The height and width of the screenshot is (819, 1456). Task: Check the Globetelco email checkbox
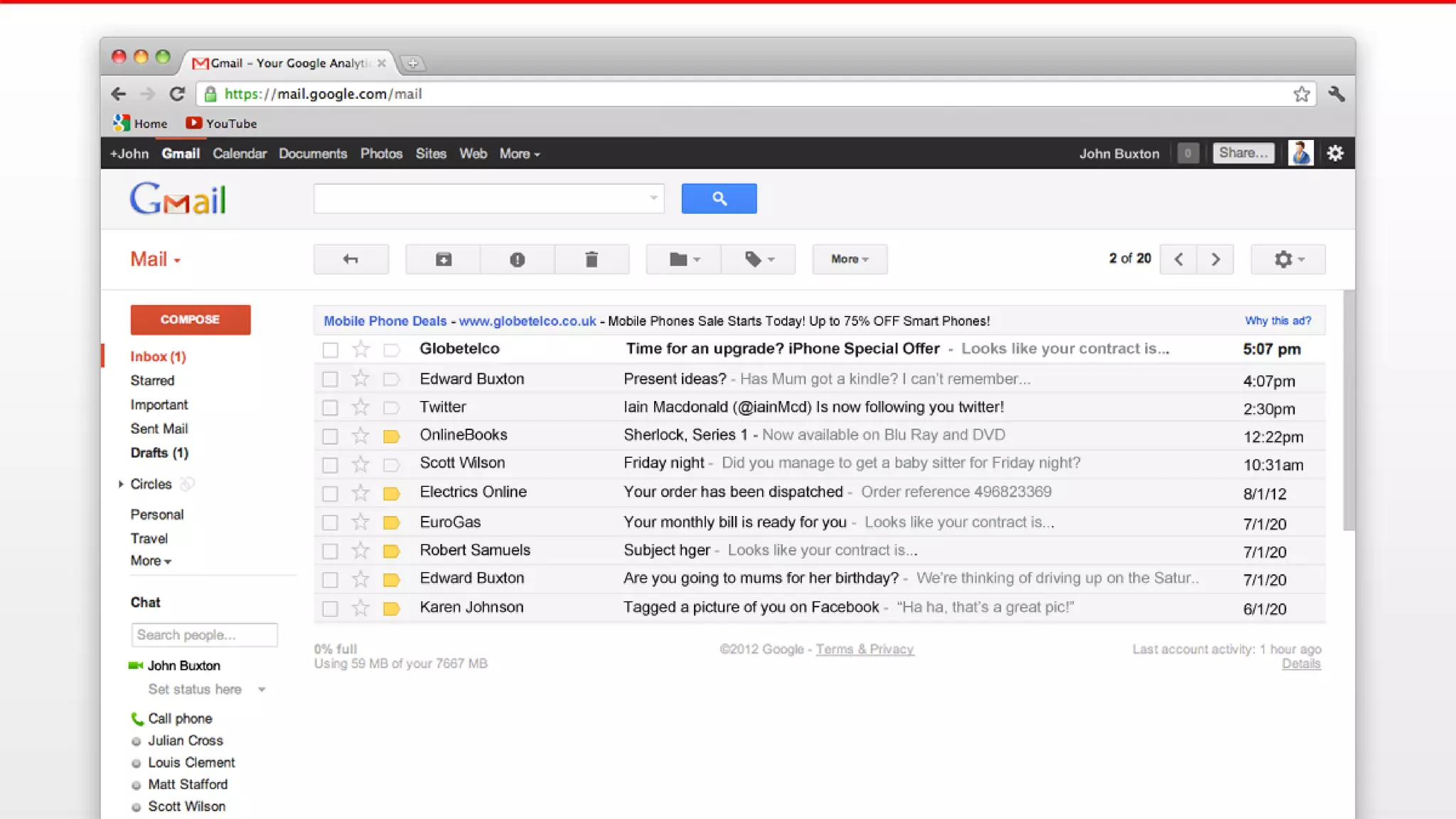click(x=330, y=350)
